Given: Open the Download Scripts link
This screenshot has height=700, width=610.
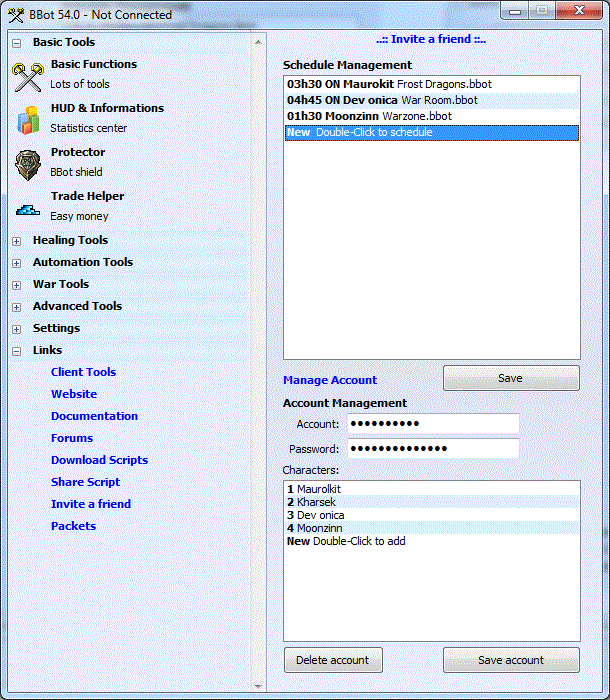Looking at the screenshot, I should 99,460.
